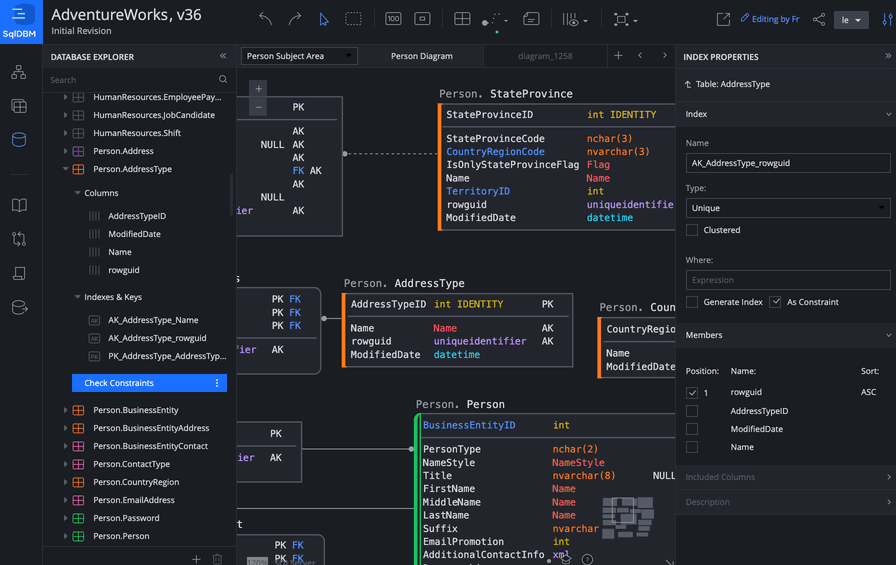Open the column view mode icon
This screenshot has width=896, height=565.
click(574, 20)
